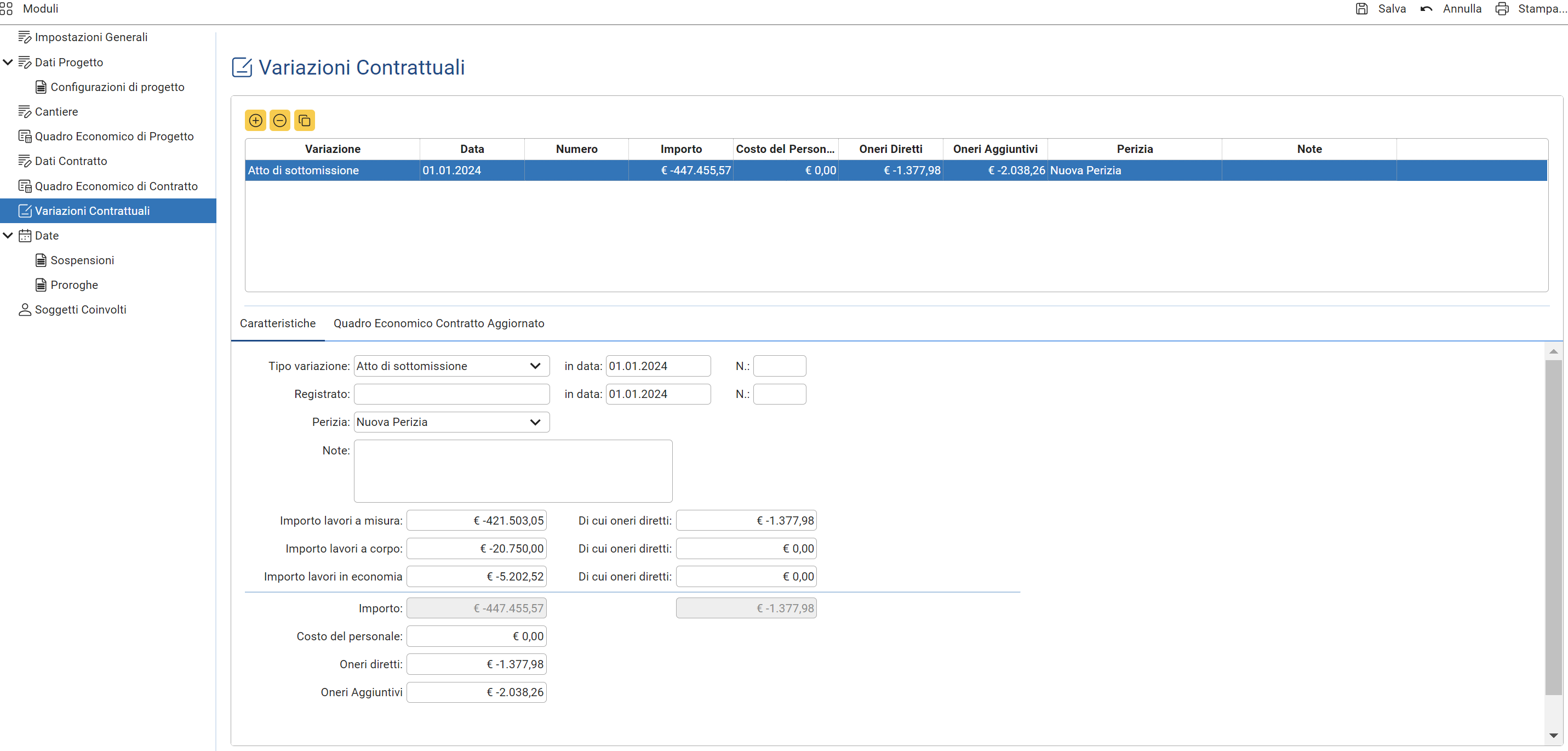Image resolution: width=1568 pixels, height=751 pixels.
Task: Collapse the Dati Progetto tree node
Action: click(x=8, y=62)
